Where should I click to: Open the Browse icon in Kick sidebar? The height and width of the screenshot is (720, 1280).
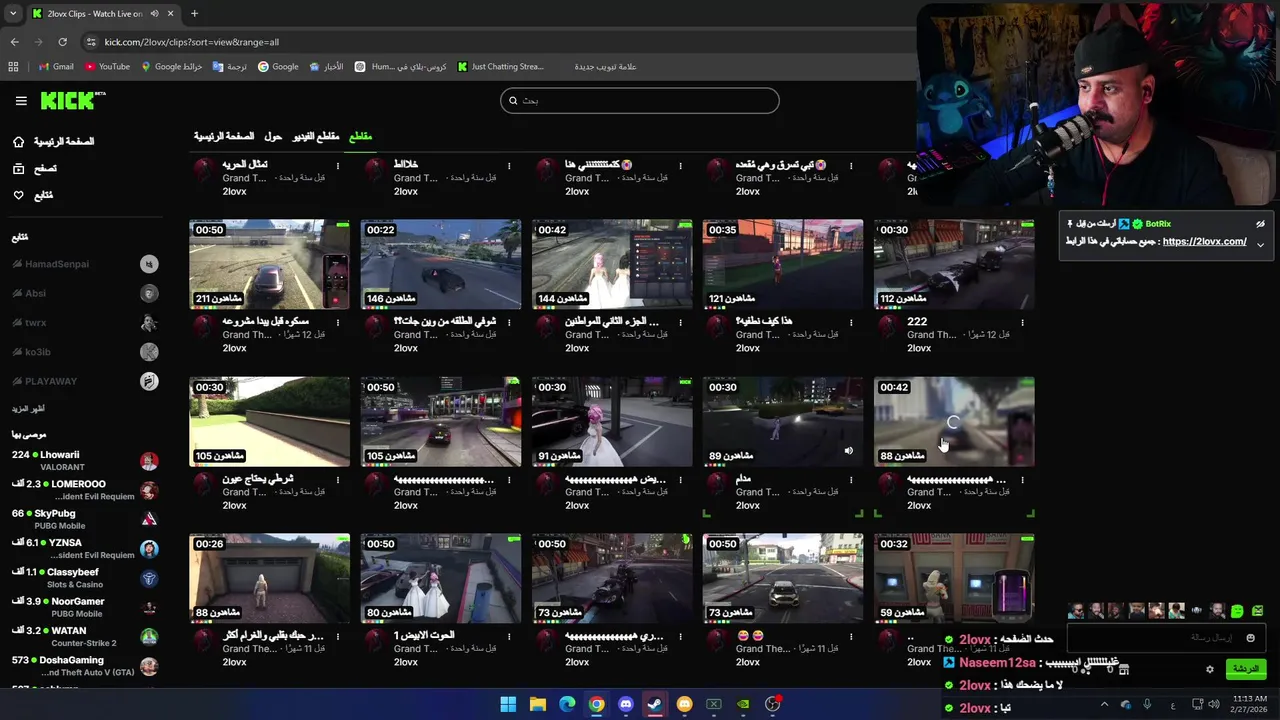coord(18,169)
